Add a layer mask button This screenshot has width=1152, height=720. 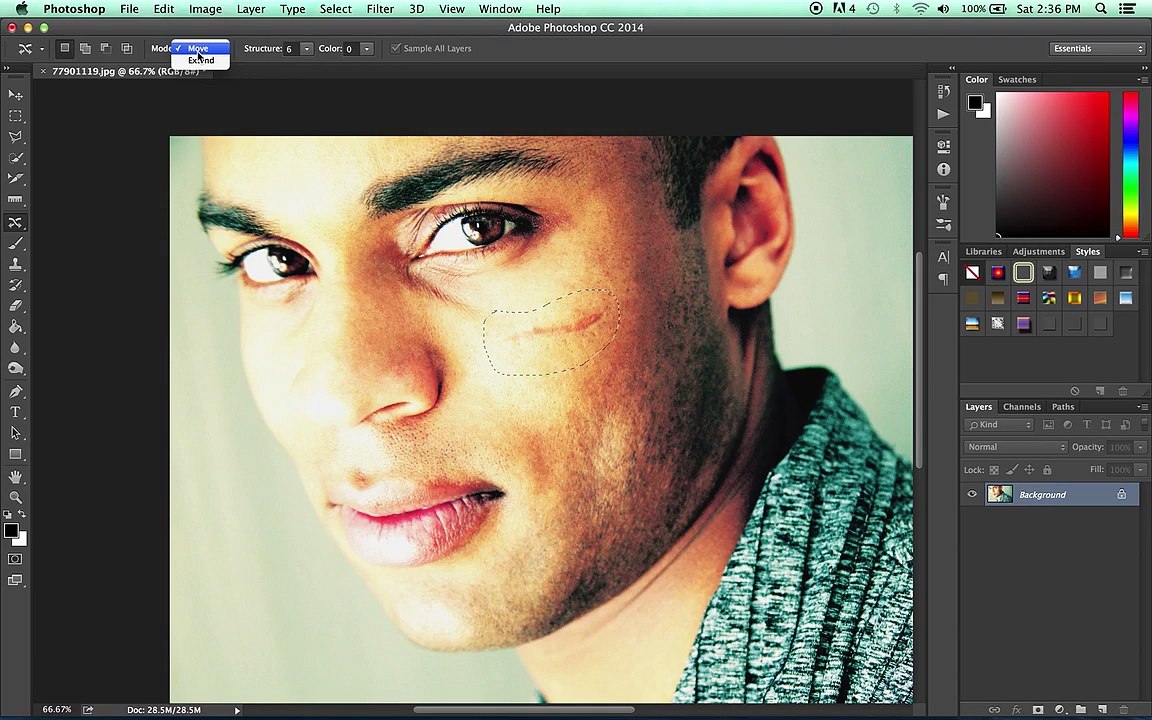1037,710
